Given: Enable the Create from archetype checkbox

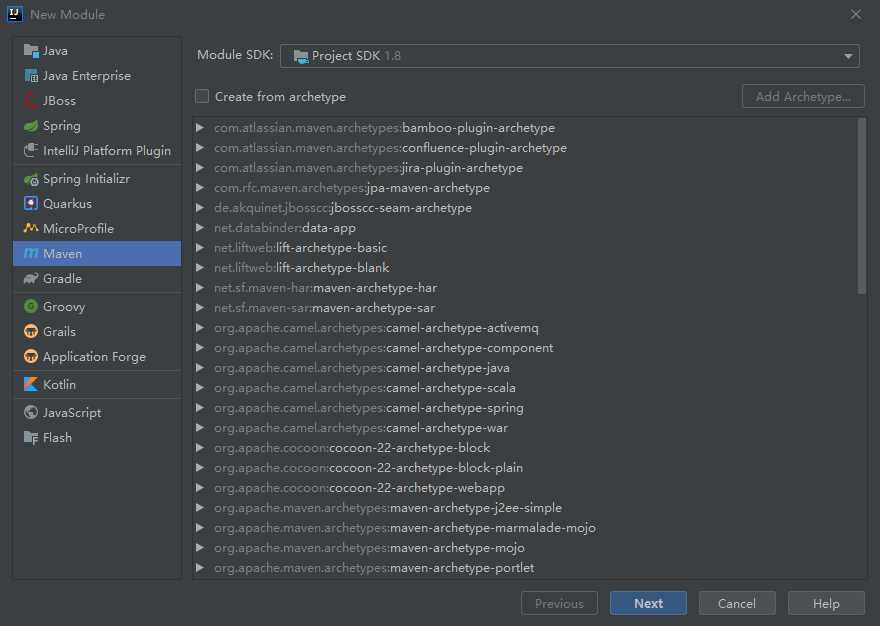Looking at the screenshot, I should click(x=202, y=96).
